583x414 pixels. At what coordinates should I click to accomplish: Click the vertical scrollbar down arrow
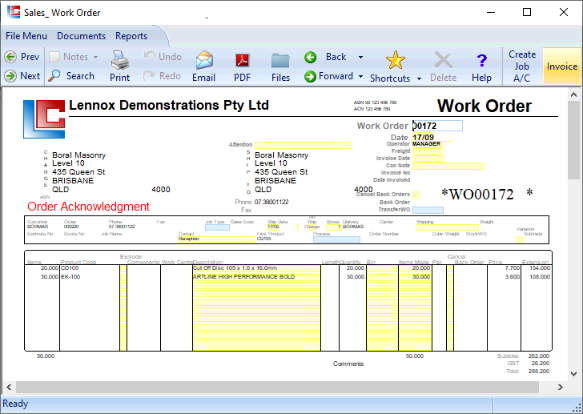coord(574,374)
